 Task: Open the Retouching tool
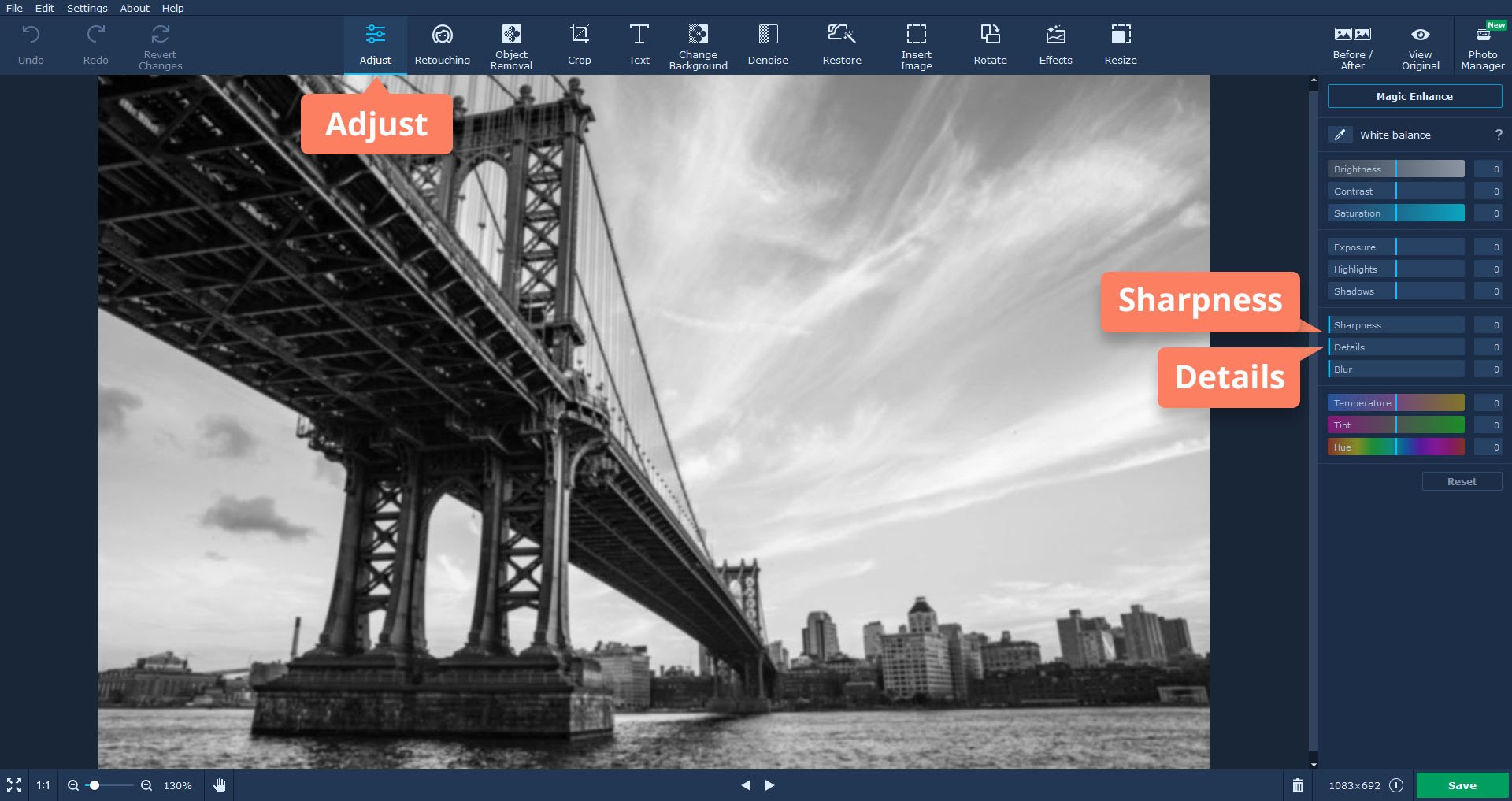click(x=442, y=45)
